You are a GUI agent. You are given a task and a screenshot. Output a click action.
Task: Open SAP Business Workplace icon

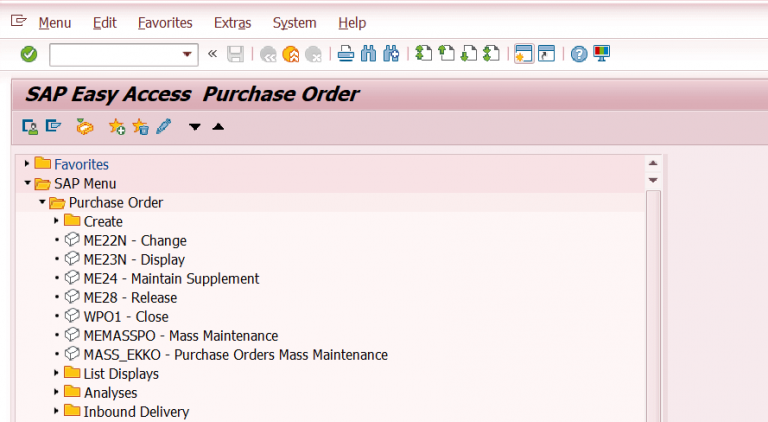coord(85,126)
